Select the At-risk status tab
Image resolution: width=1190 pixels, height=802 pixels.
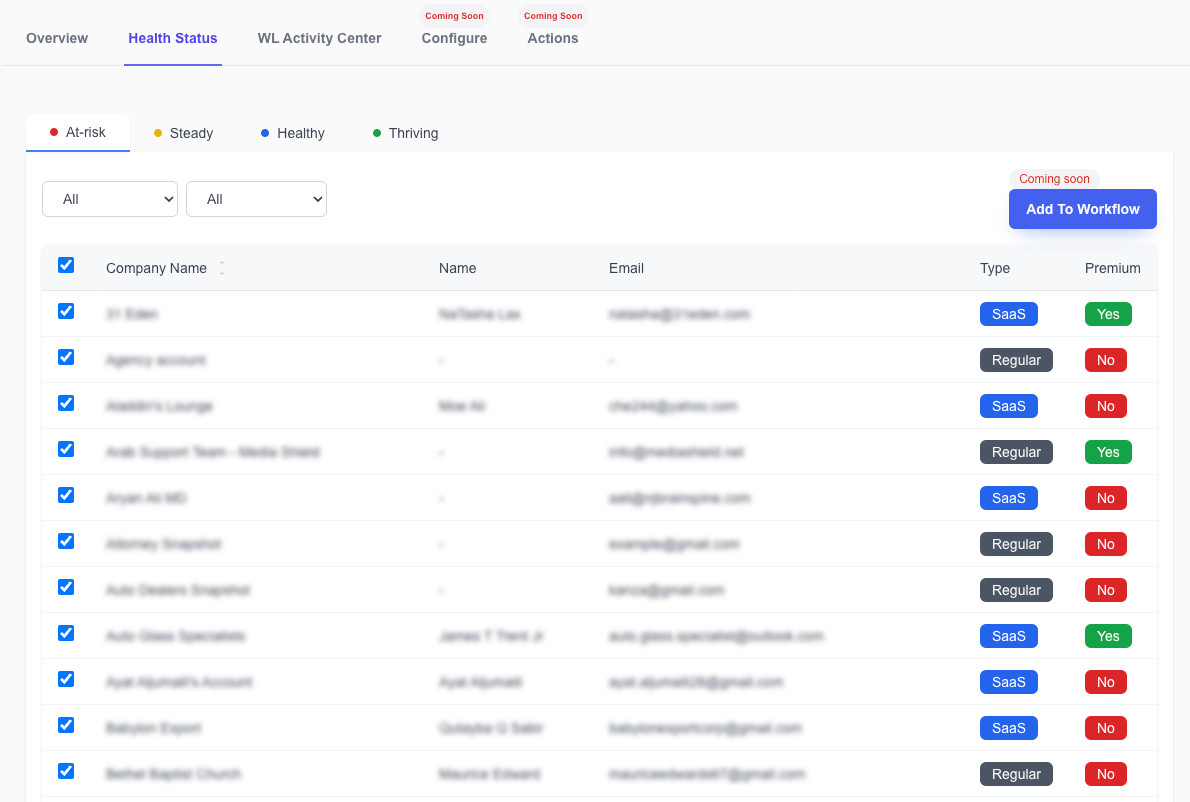click(x=77, y=132)
